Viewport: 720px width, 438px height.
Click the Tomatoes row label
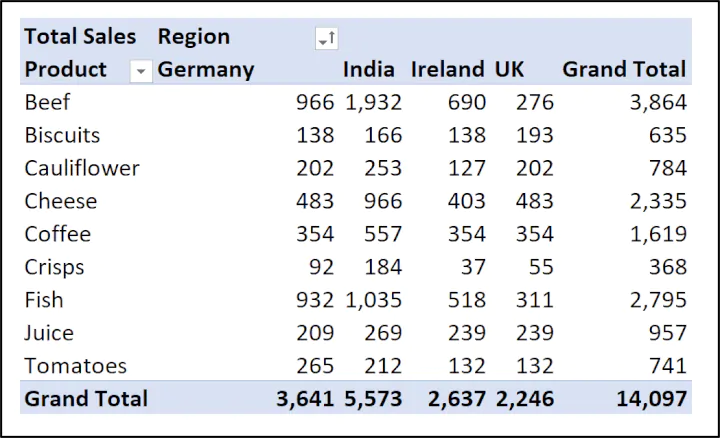point(76,366)
